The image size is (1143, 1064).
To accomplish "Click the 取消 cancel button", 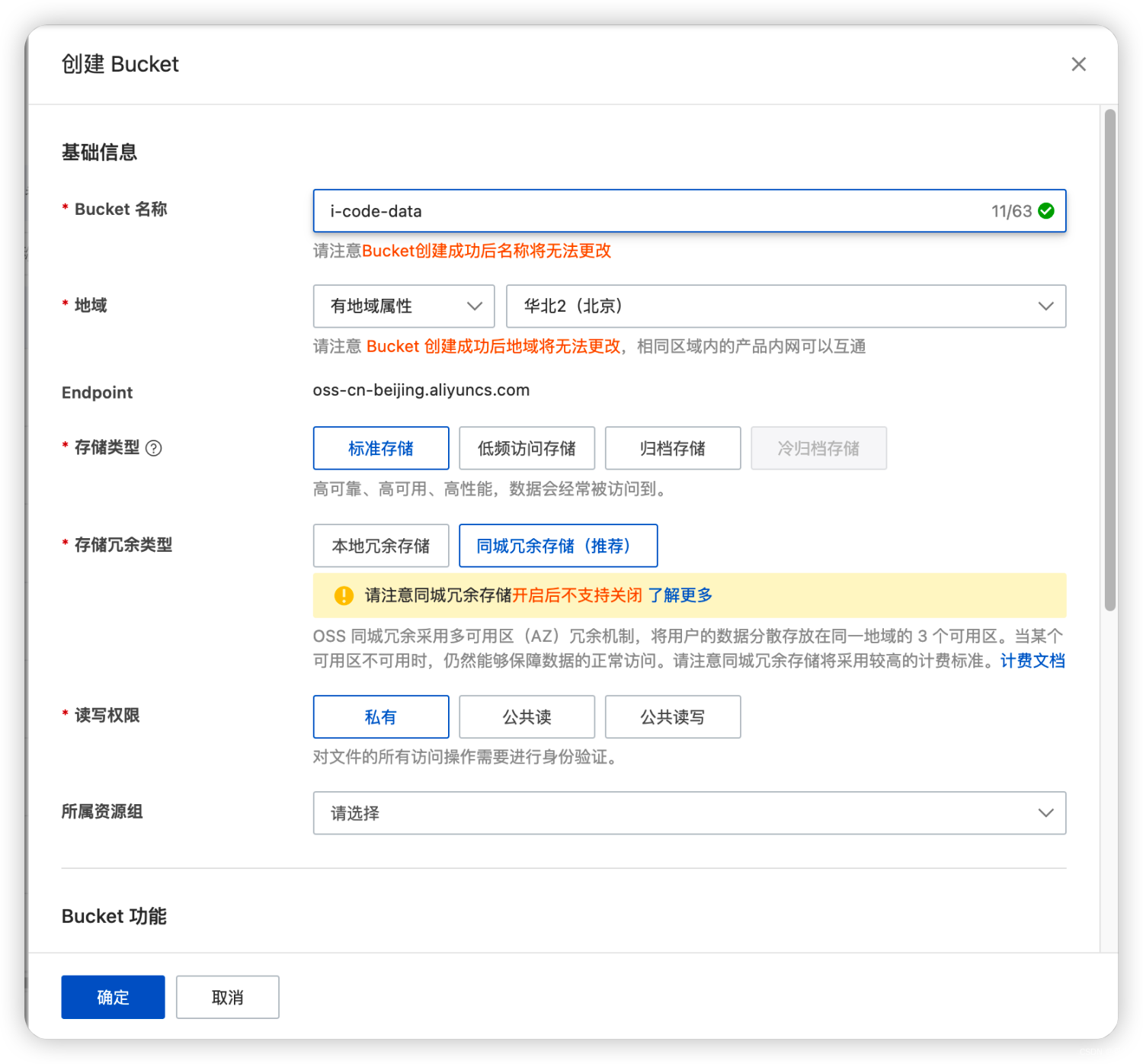I will 227,997.
